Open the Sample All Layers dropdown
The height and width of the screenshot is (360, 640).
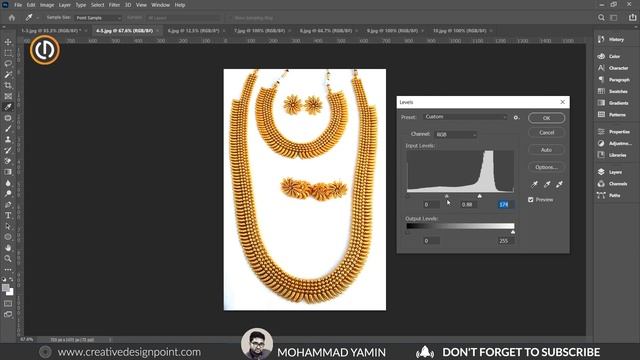(184, 18)
